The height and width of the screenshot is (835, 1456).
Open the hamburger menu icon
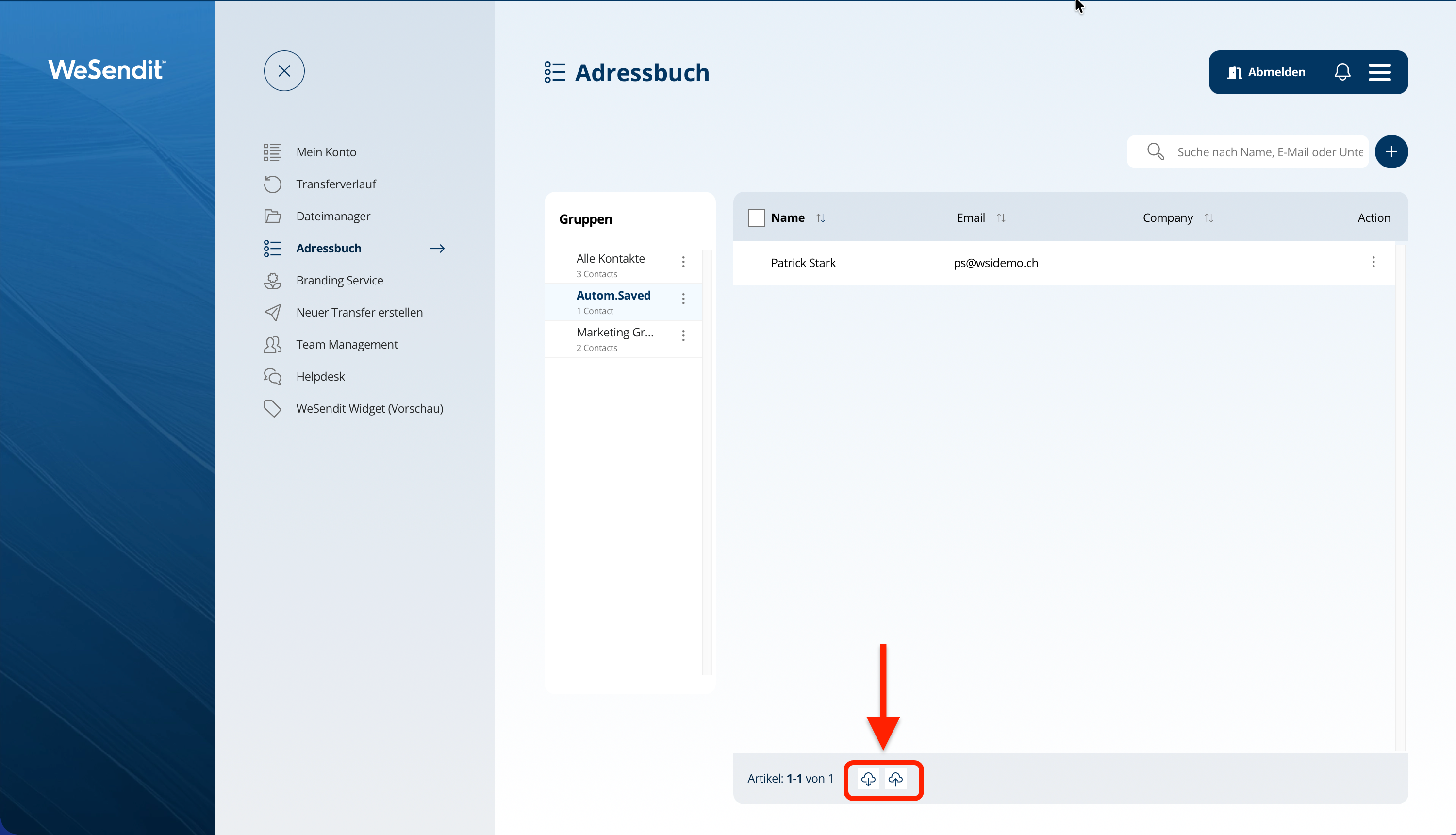tap(1379, 72)
